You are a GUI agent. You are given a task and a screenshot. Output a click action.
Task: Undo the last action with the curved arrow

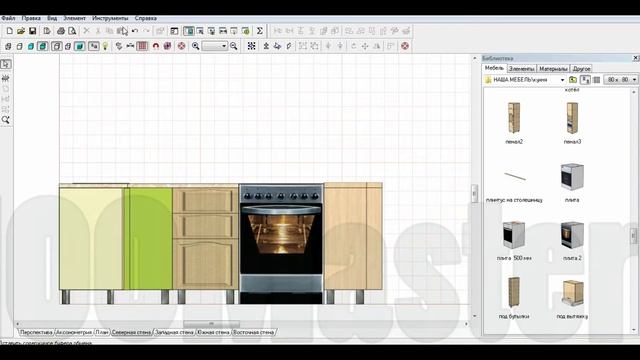tap(135, 31)
